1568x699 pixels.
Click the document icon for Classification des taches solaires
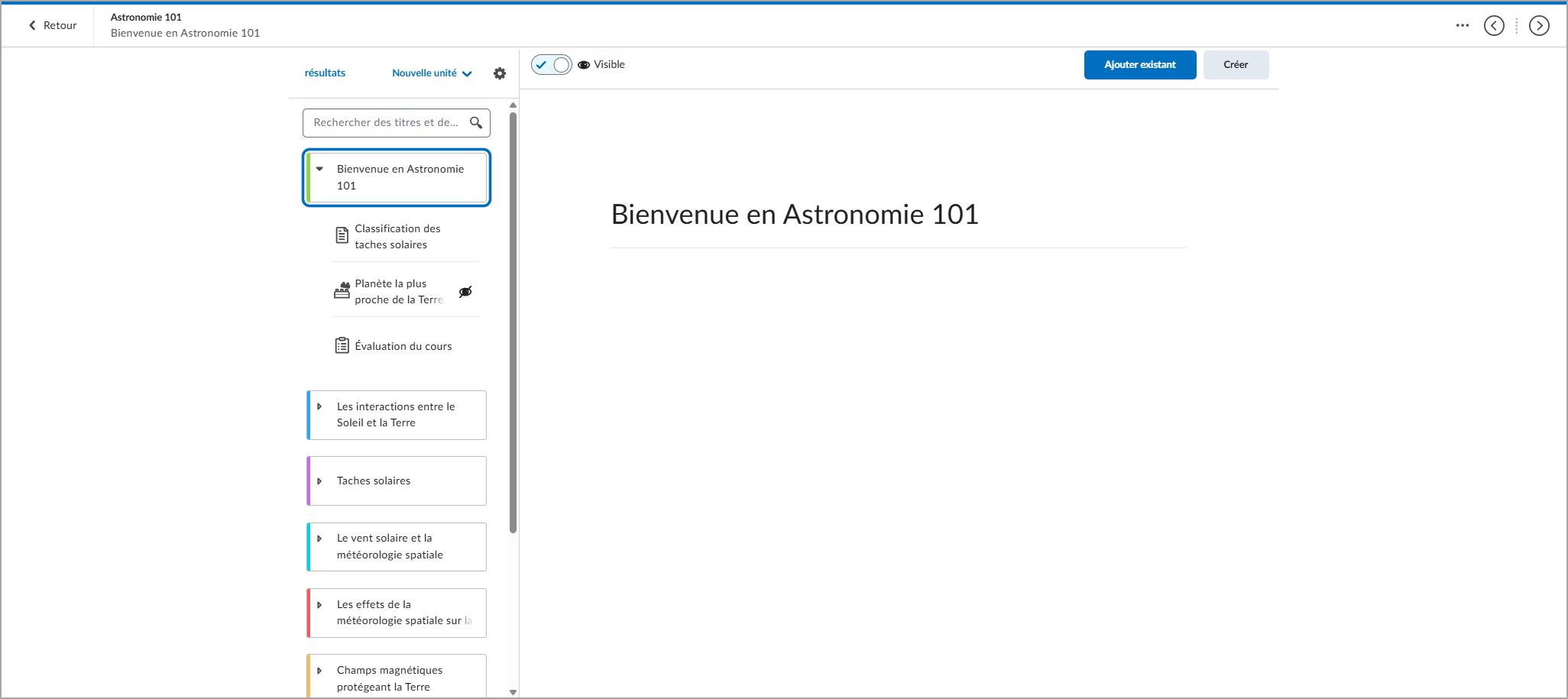(342, 235)
